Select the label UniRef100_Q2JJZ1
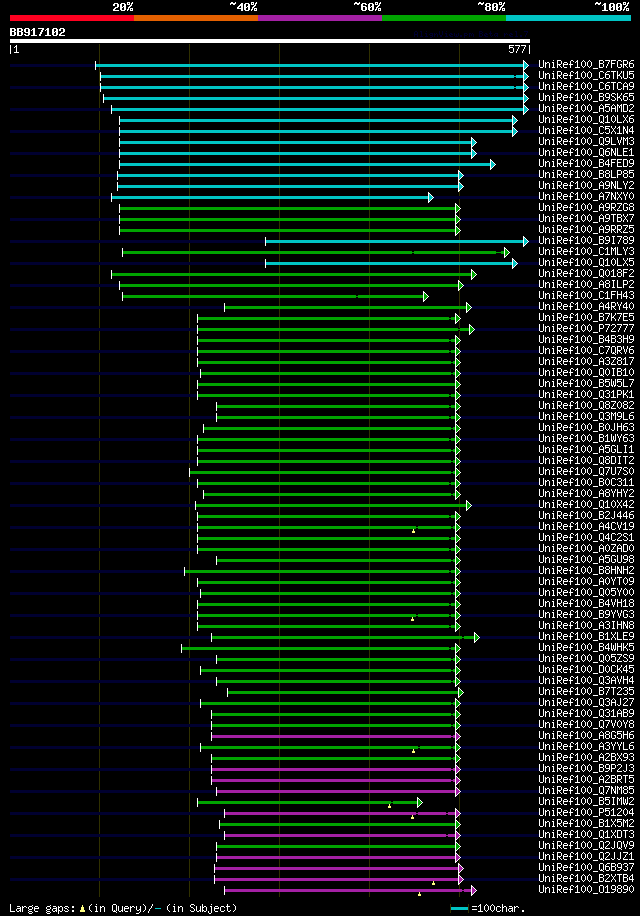 tap(586, 856)
